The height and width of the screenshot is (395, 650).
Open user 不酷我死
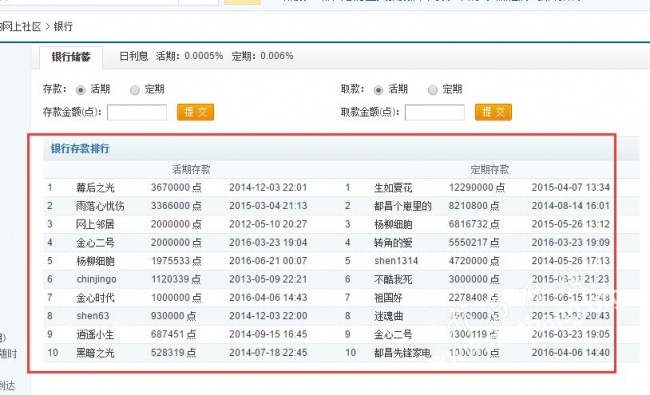point(393,279)
